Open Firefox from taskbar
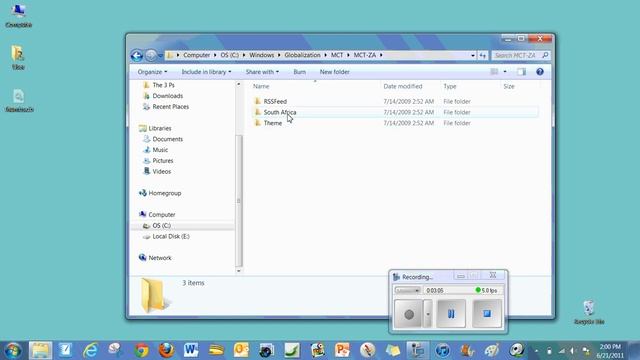 tap(167, 350)
